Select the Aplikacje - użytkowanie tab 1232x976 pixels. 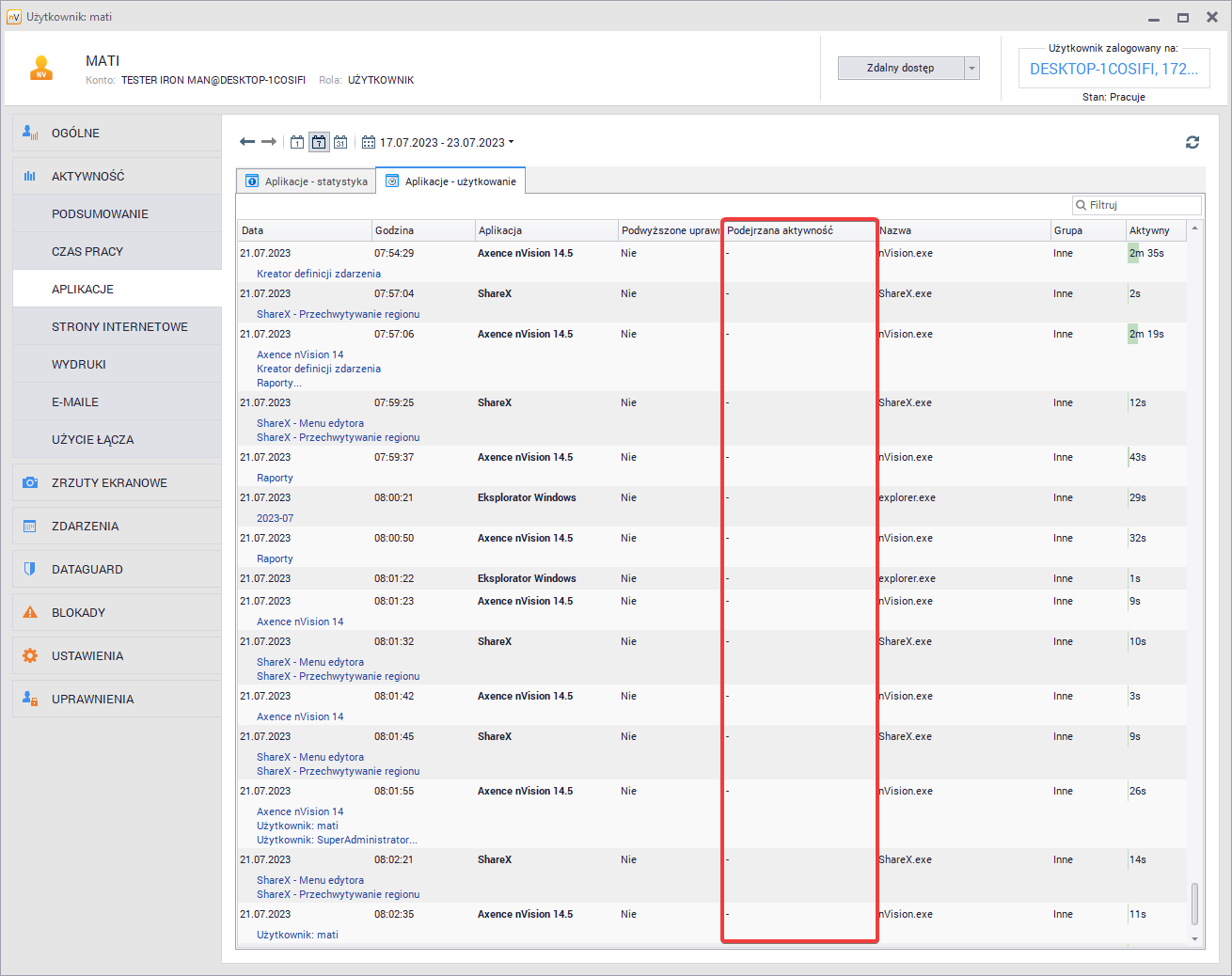(450, 181)
